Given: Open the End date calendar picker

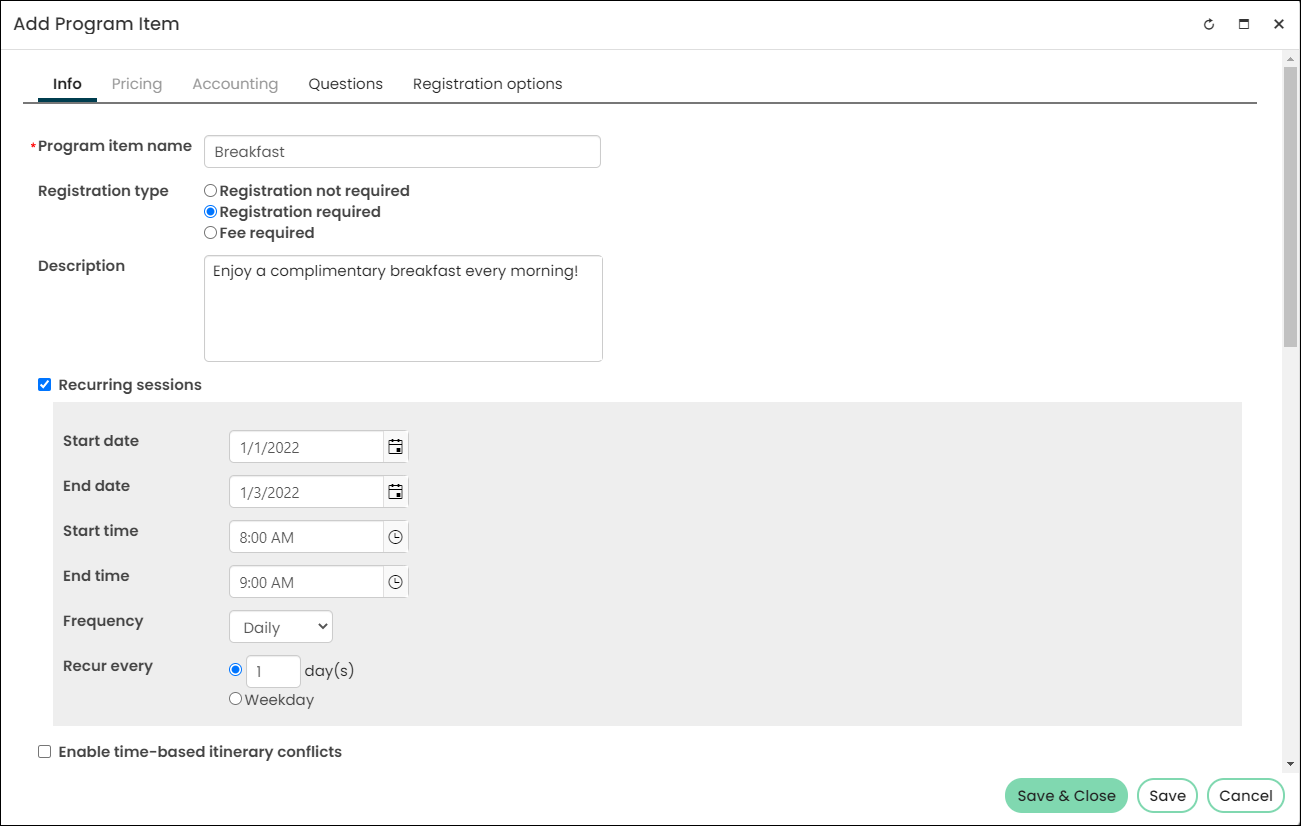Looking at the screenshot, I should tap(396, 492).
